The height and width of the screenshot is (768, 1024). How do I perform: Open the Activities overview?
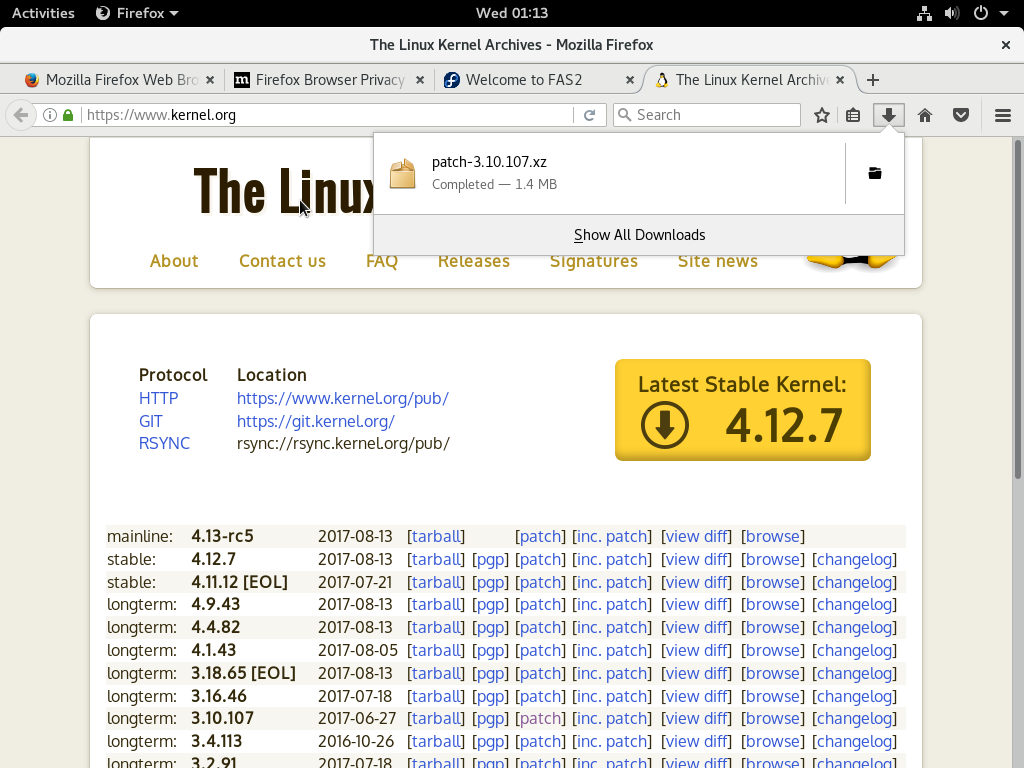coord(43,13)
